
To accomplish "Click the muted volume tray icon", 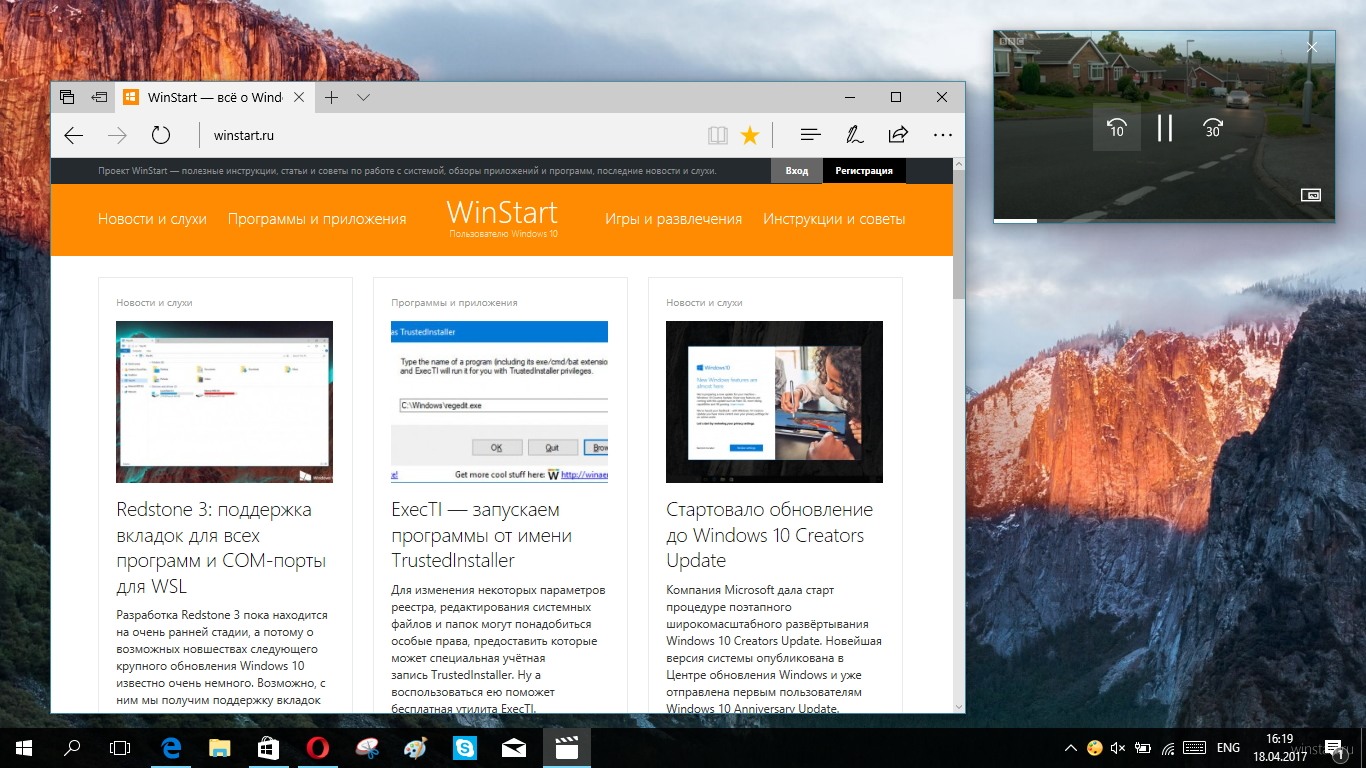I will [x=1118, y=748].
